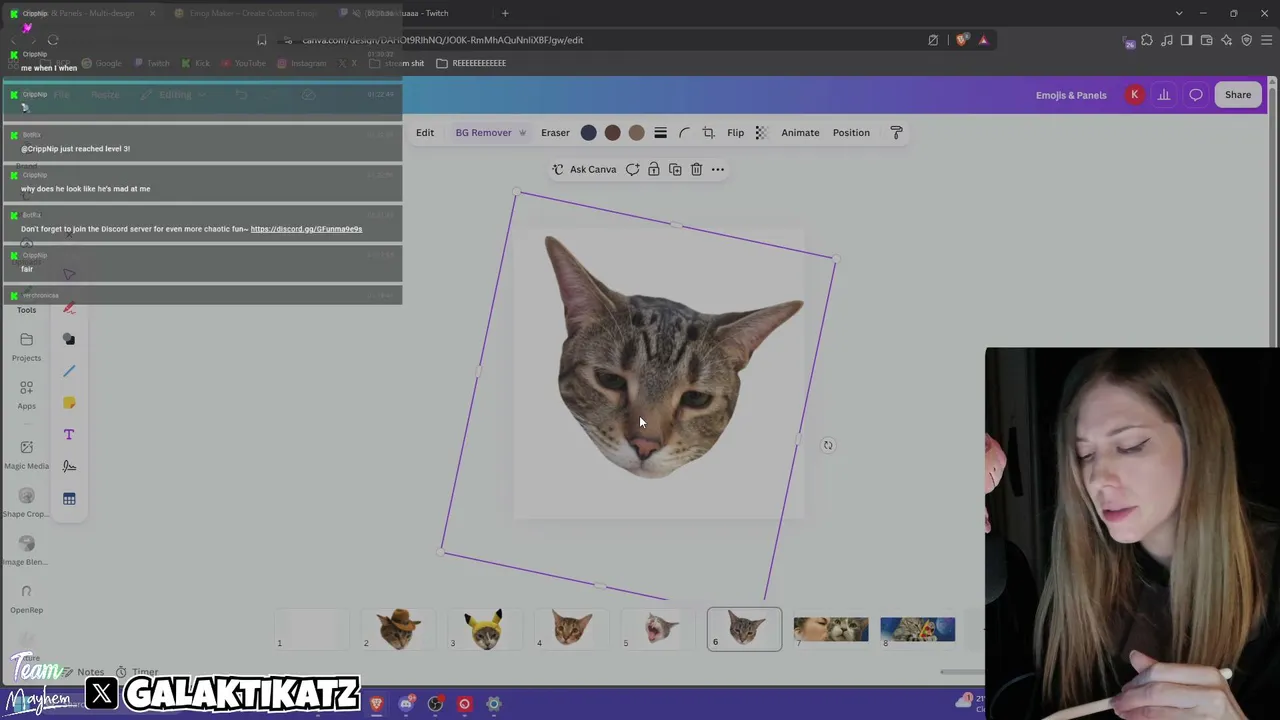This screenshot has width=1280, height=720.
Task: Click the browser address bar
Action: 600,40
